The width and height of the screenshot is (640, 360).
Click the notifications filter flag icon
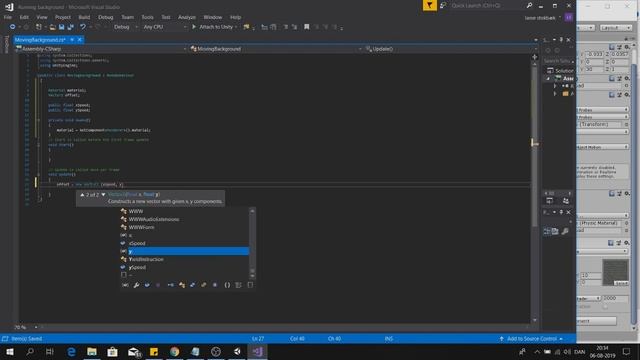coord(429,5)
